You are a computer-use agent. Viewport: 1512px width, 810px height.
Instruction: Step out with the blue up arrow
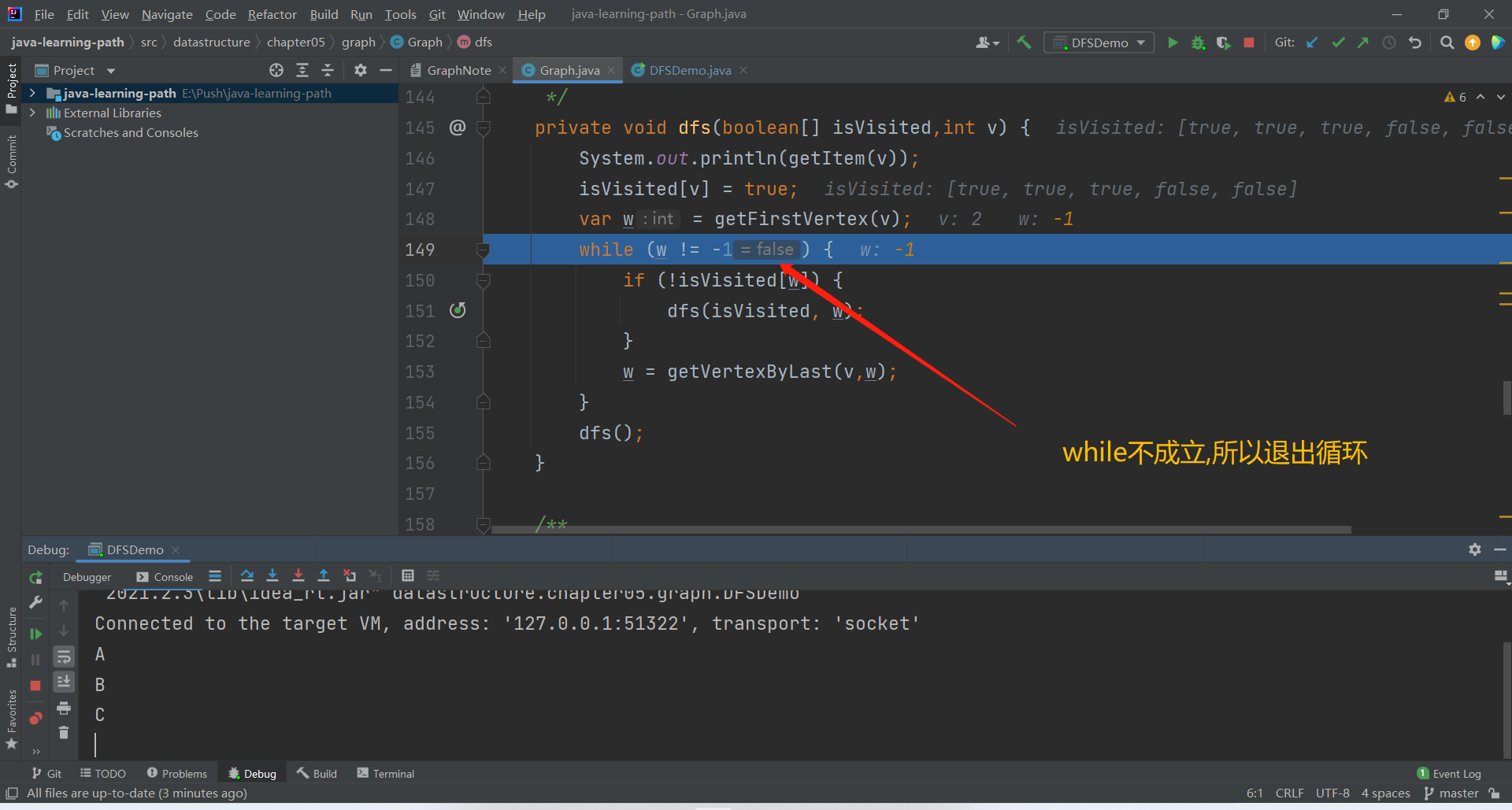point(323,575)
